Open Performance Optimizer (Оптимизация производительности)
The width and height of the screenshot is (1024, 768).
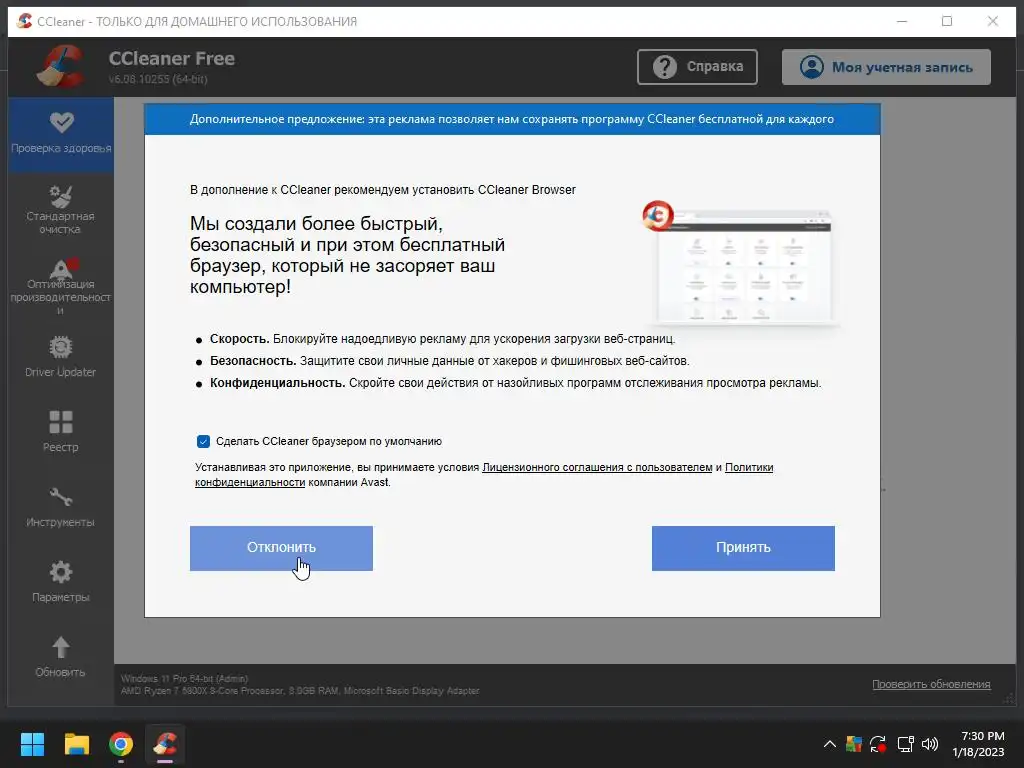tap(61, 287)
